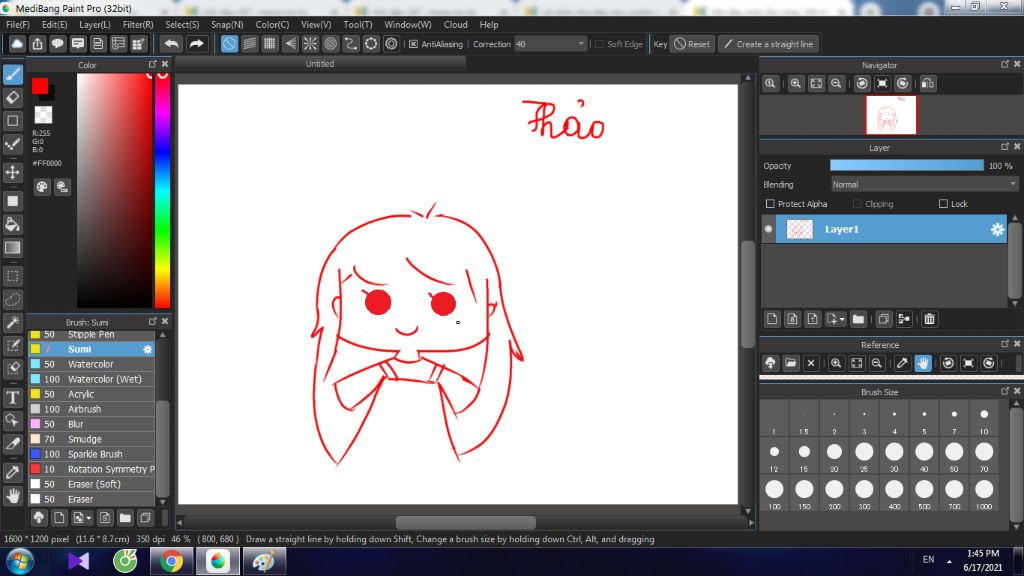Screen dimensions: 1024x576
Task: Enable parallel snap guide
Action: click(x=249, y=44)
